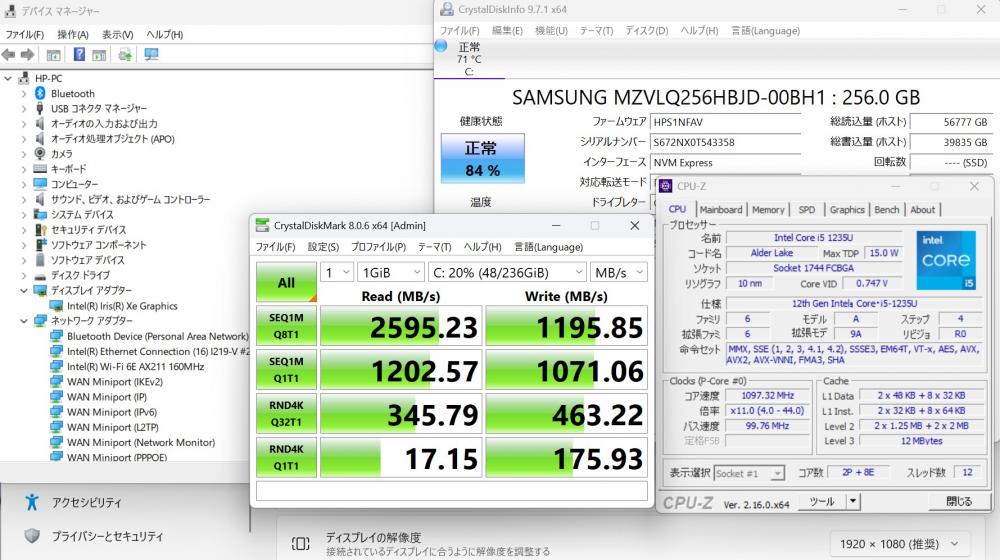Open プロファイル(P) menu in CrystalDiskMark
This screenshot has width=1000, height=560.
[378, 247]
